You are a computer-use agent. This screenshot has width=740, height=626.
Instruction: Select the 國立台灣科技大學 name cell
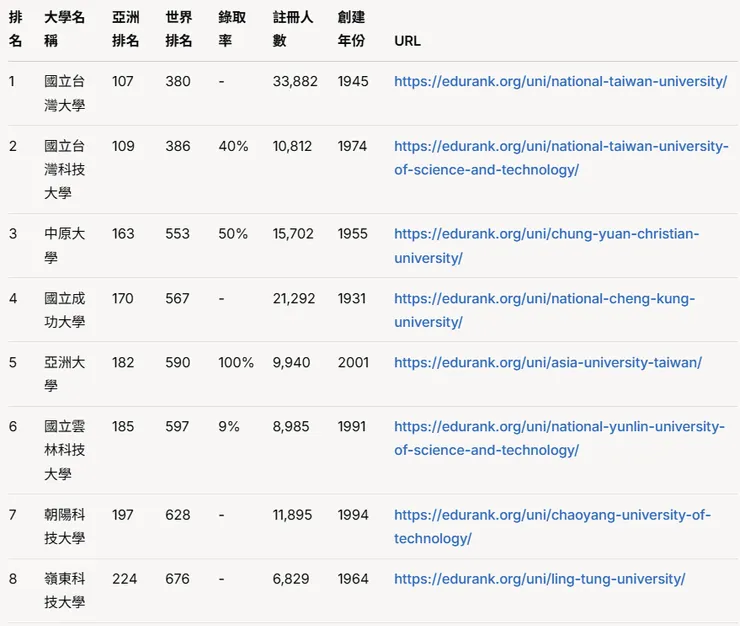(65, 169)
